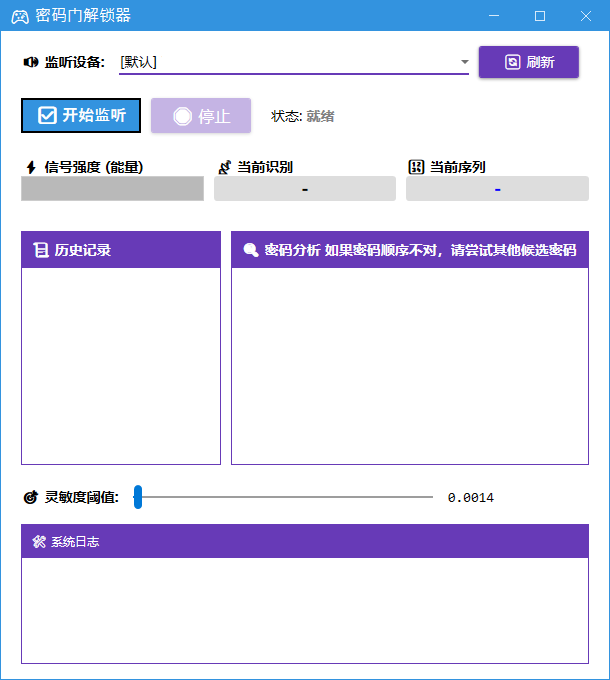Image resolution: width=610 pixels, height=680 pixels.
Task: Click the 当前序列 value box
Action: (x=497, y=188)
